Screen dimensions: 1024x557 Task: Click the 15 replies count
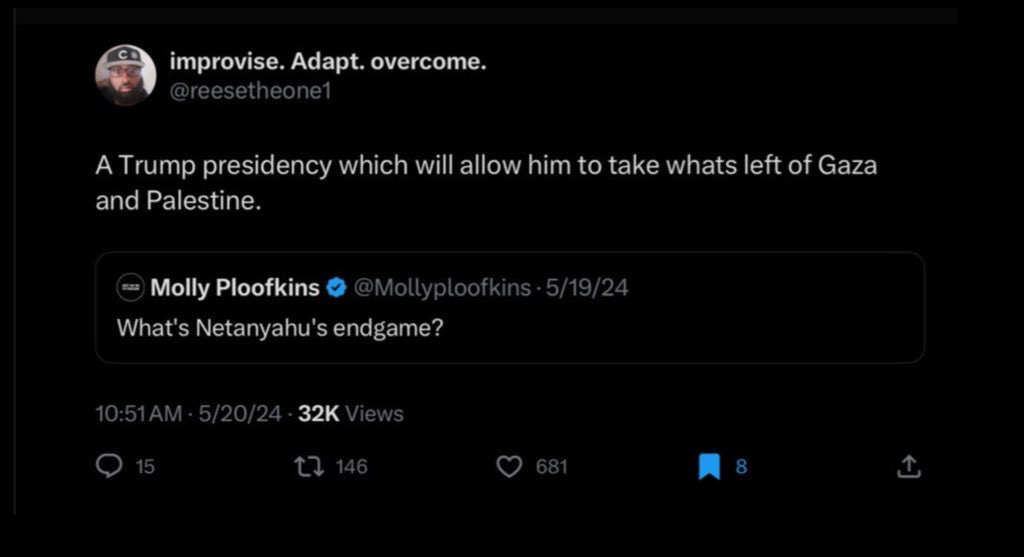pyautogui.click(x=145, y=466)
